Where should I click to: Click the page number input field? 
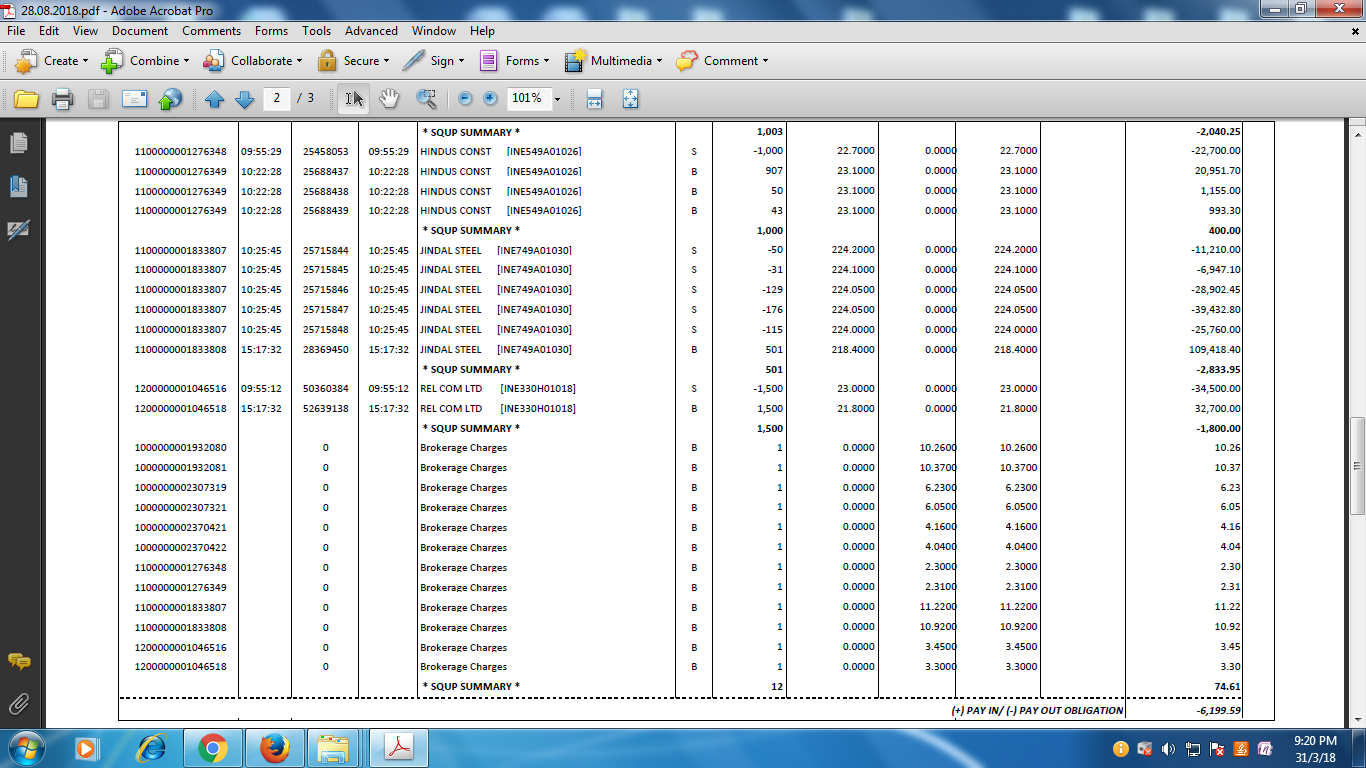pyautogui.click(x=277, y=98)
